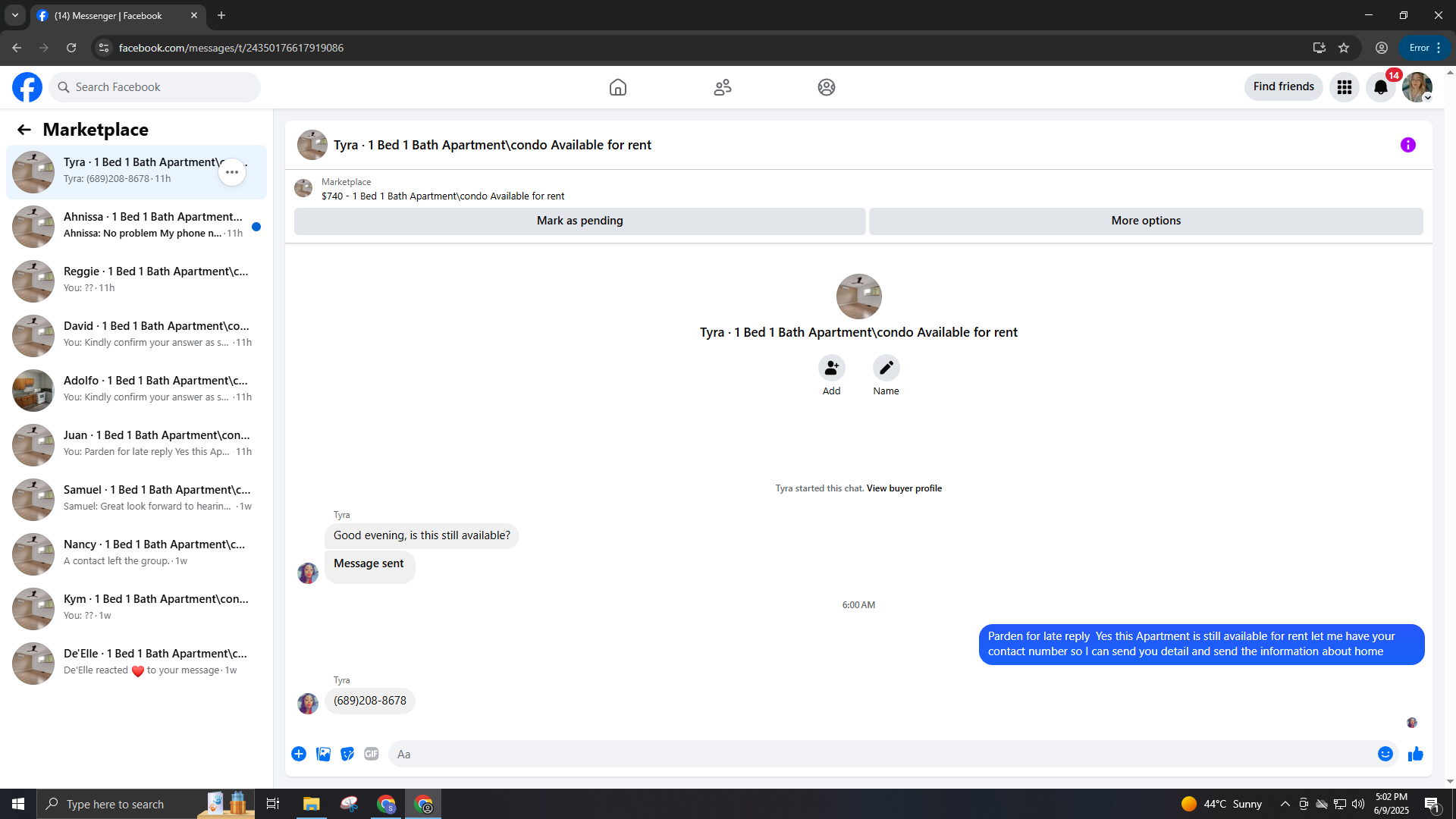The image size is (1456, 819).
Task: Open the Chrome Error menu
Action: click(x=1424, y=48)
